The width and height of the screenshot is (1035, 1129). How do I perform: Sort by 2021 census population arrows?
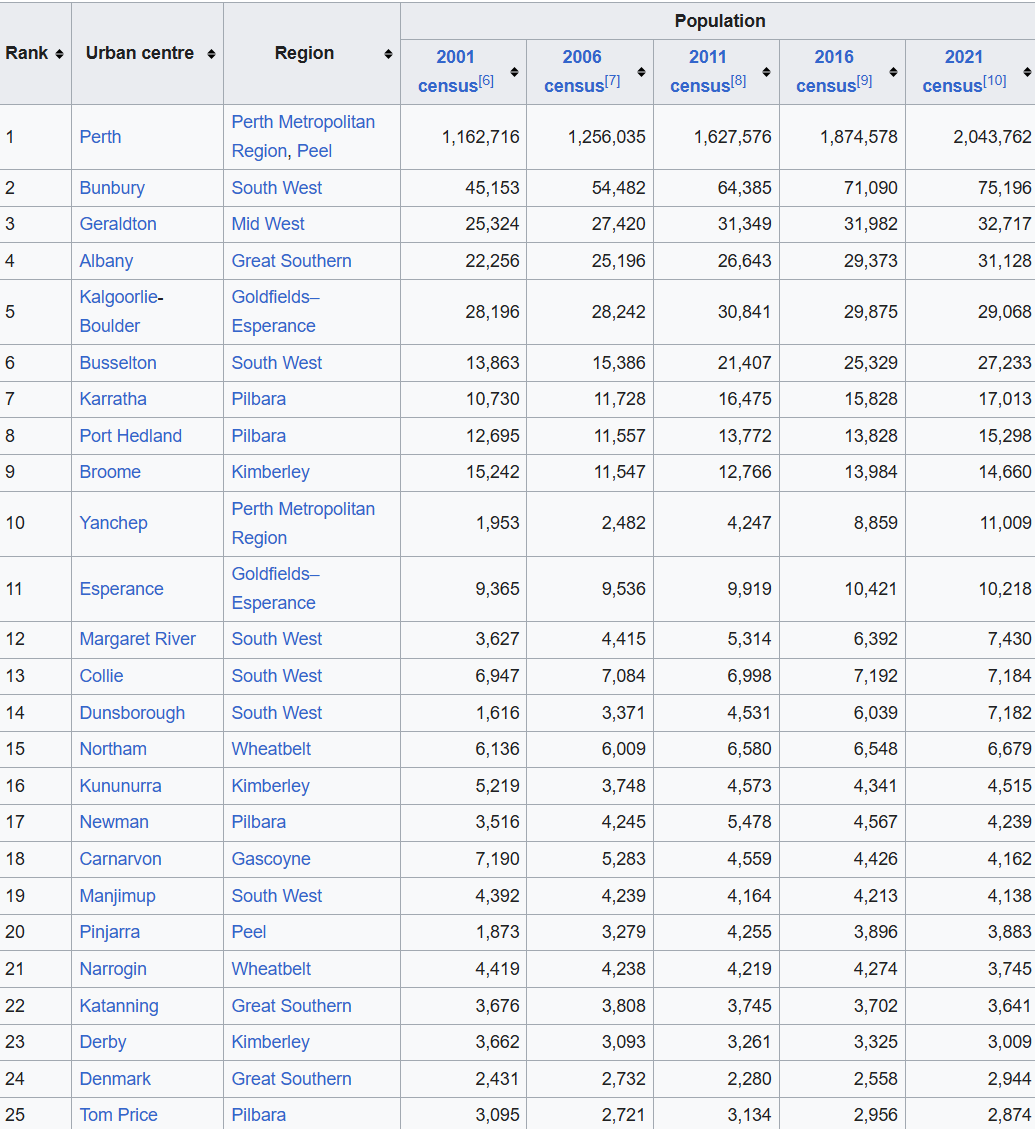(1027, 72)
